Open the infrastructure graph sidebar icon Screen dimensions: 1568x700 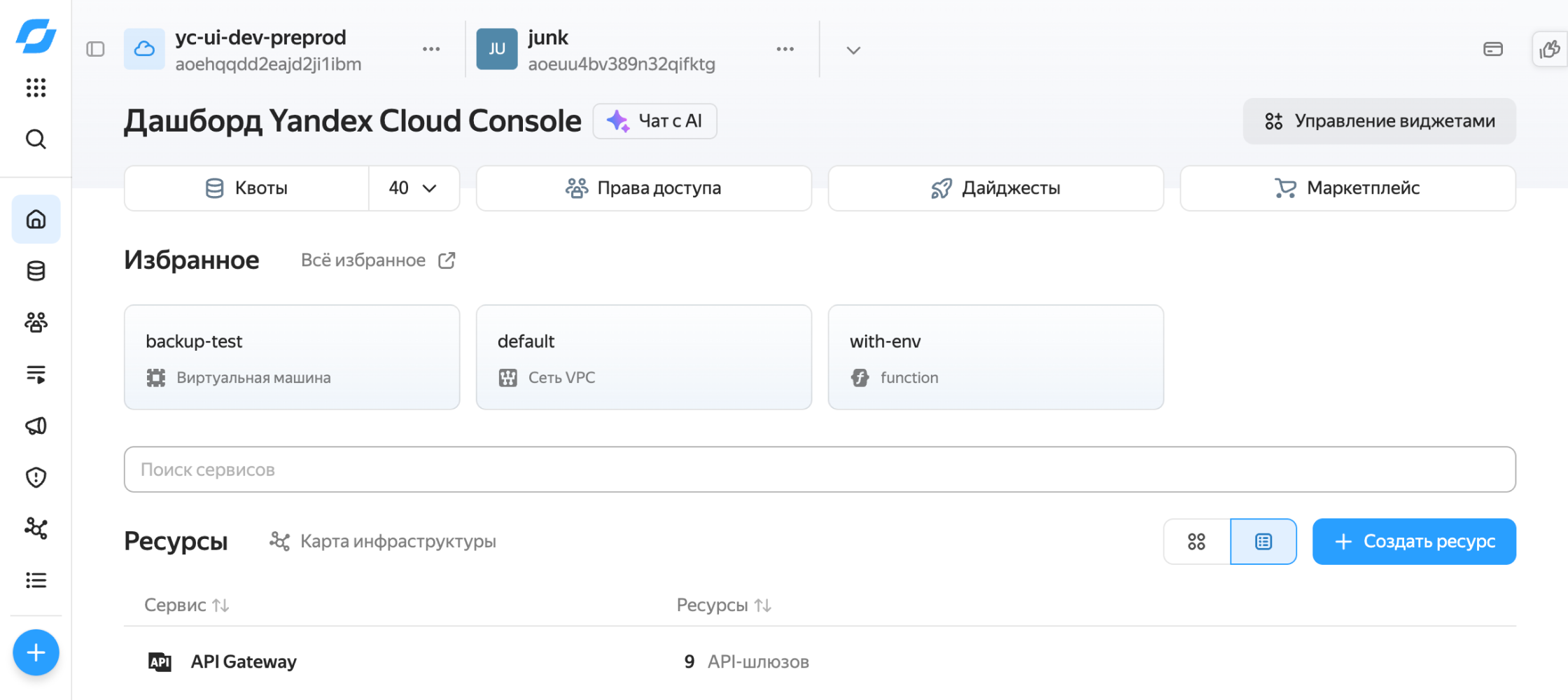[36, 528]
